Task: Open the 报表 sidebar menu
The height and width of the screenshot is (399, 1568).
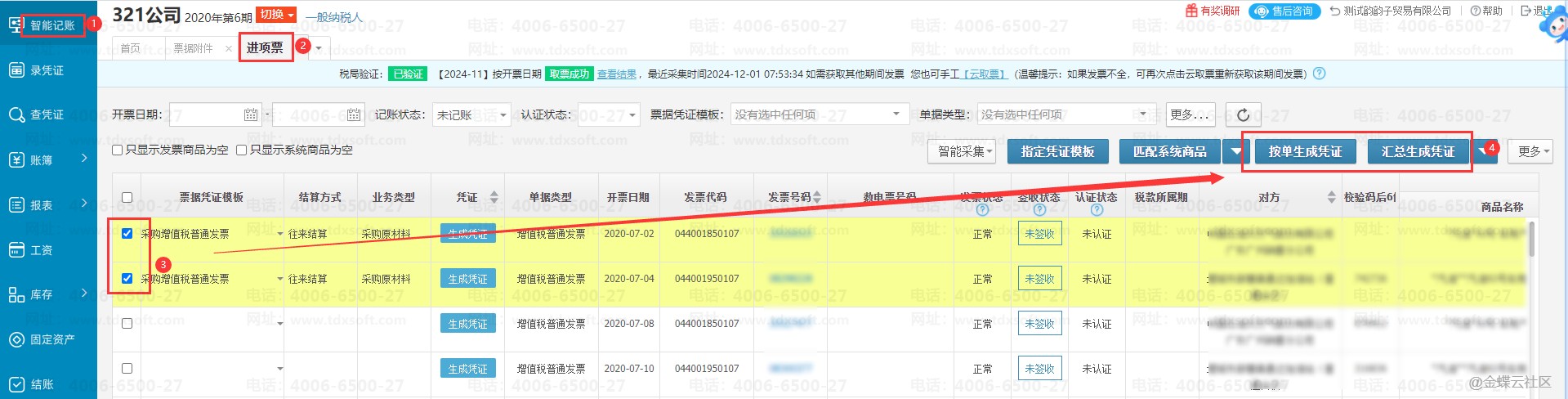Action: tap(47, 204)
